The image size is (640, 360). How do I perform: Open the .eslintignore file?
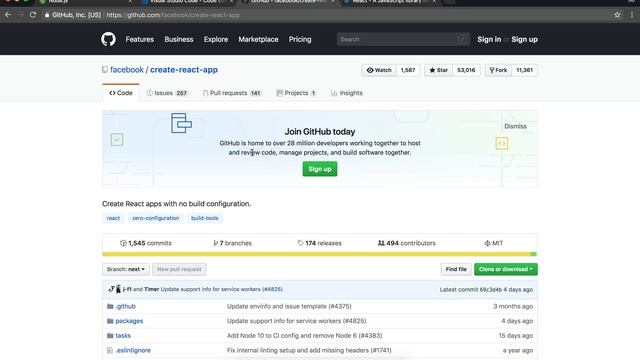[133, 350]
